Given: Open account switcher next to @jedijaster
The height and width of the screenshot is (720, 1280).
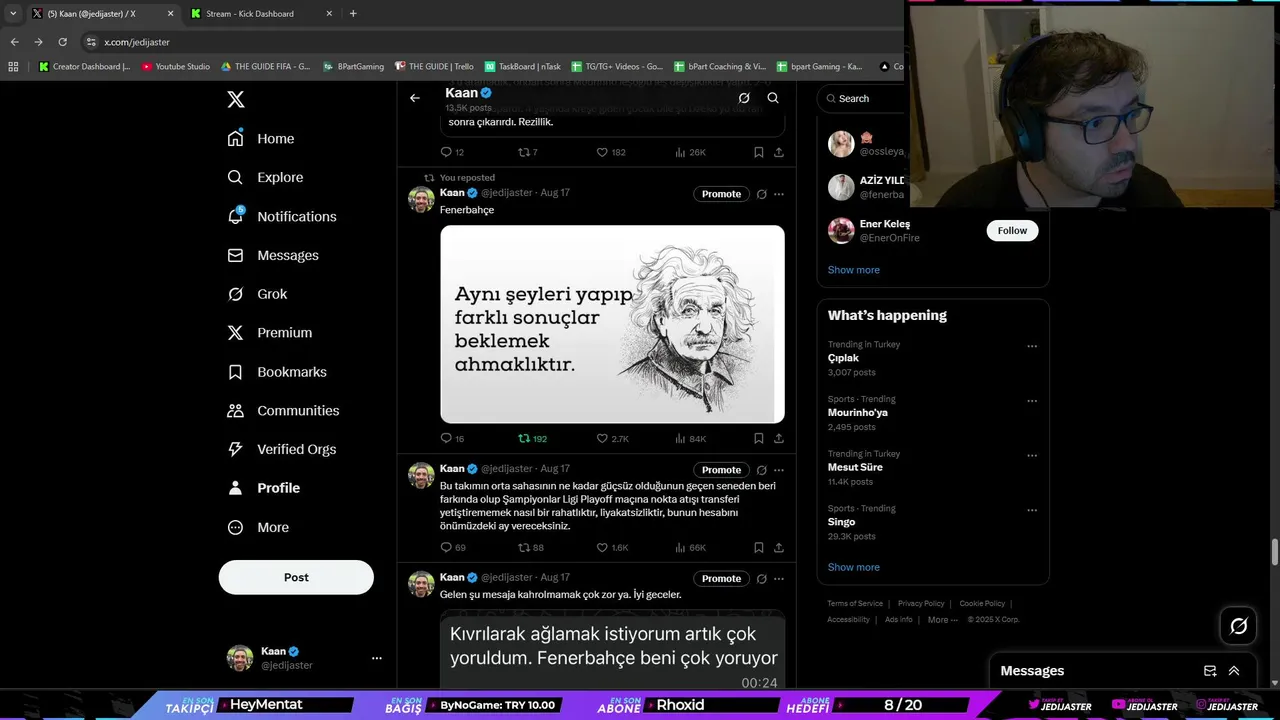Looking at the screenshot, I should pos(376,658).
